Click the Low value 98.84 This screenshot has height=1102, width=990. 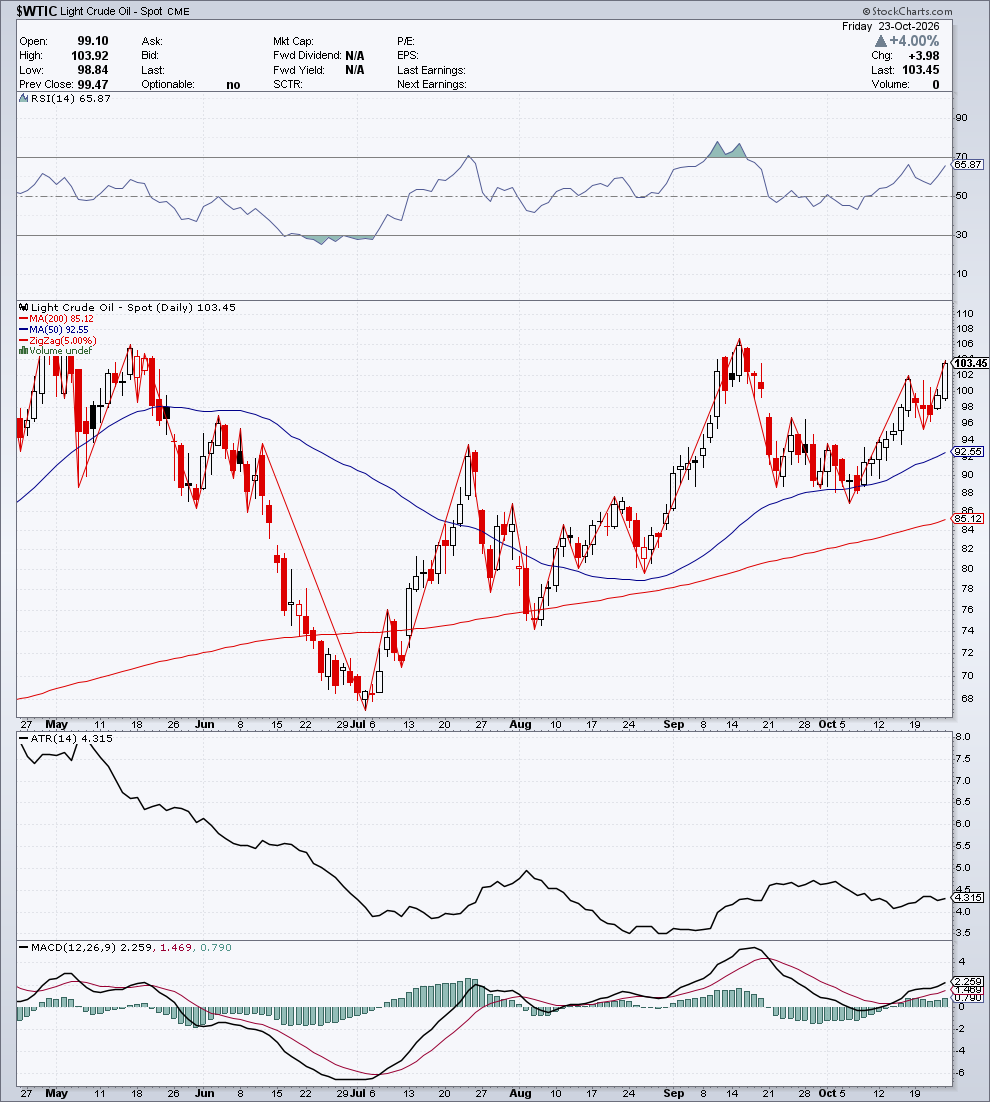coord(93,70)
